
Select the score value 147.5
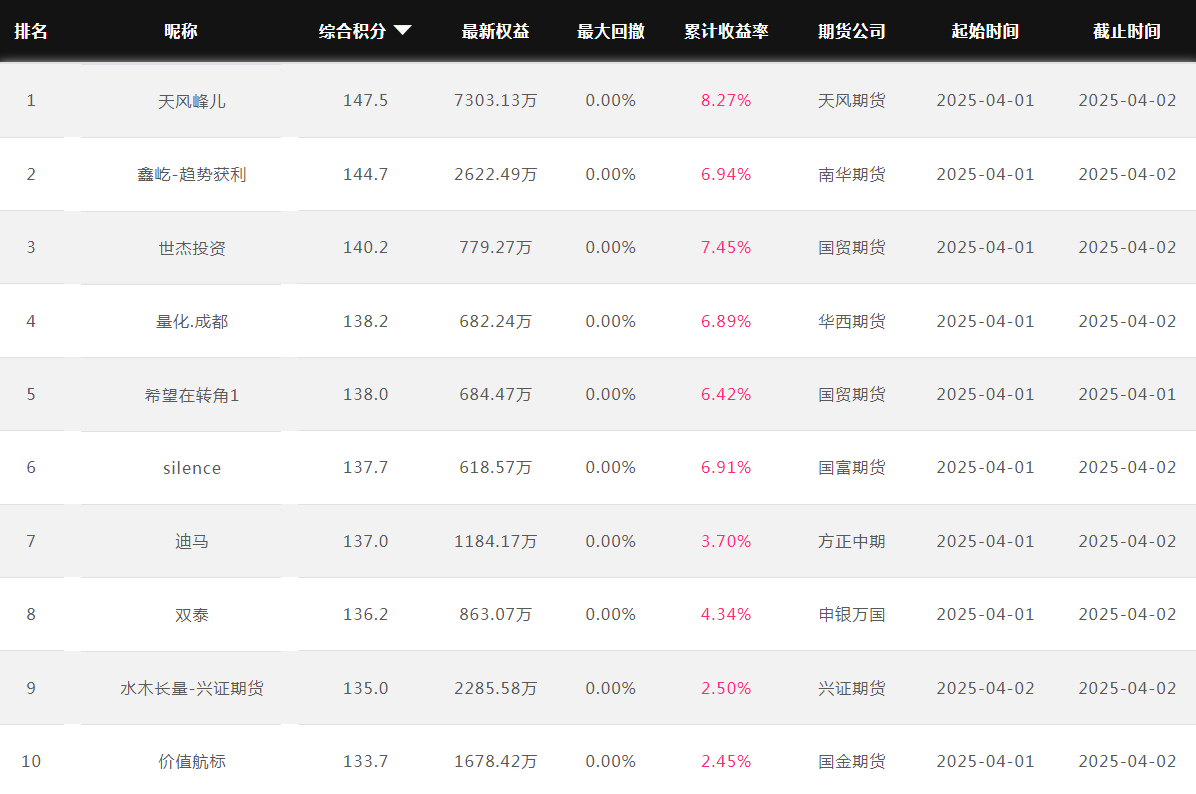tap(365, 101)
